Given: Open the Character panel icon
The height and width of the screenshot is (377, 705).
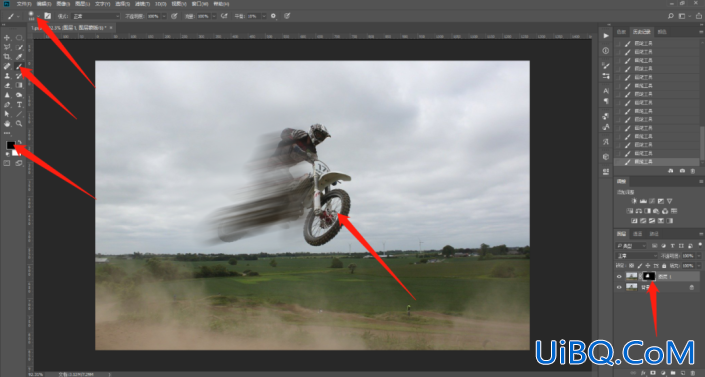Looking at the screenshot, I should (606, 91).
